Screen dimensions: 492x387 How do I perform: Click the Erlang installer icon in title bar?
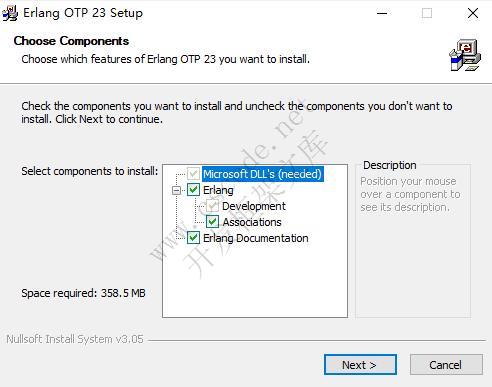[10, 13]
